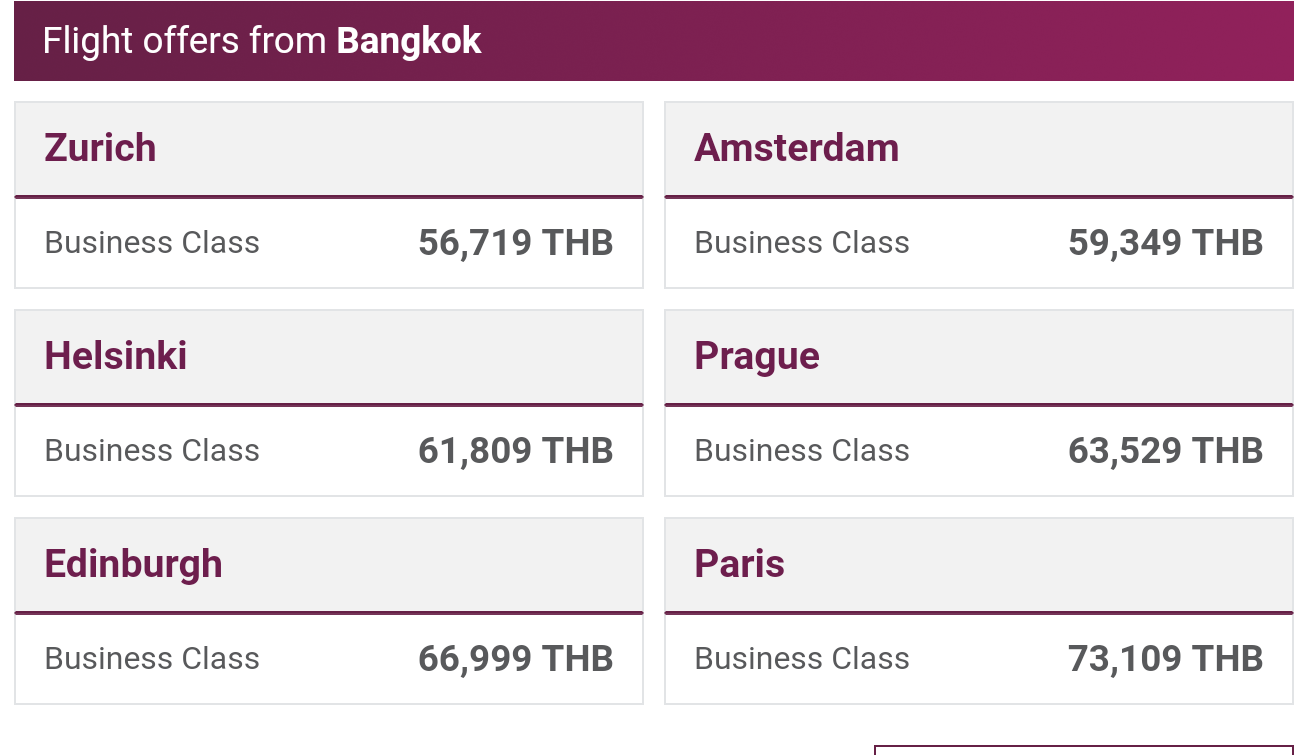Screen dimensions: 1301x755
Task: Select Business Class under Prague
Action: (802, 451)
